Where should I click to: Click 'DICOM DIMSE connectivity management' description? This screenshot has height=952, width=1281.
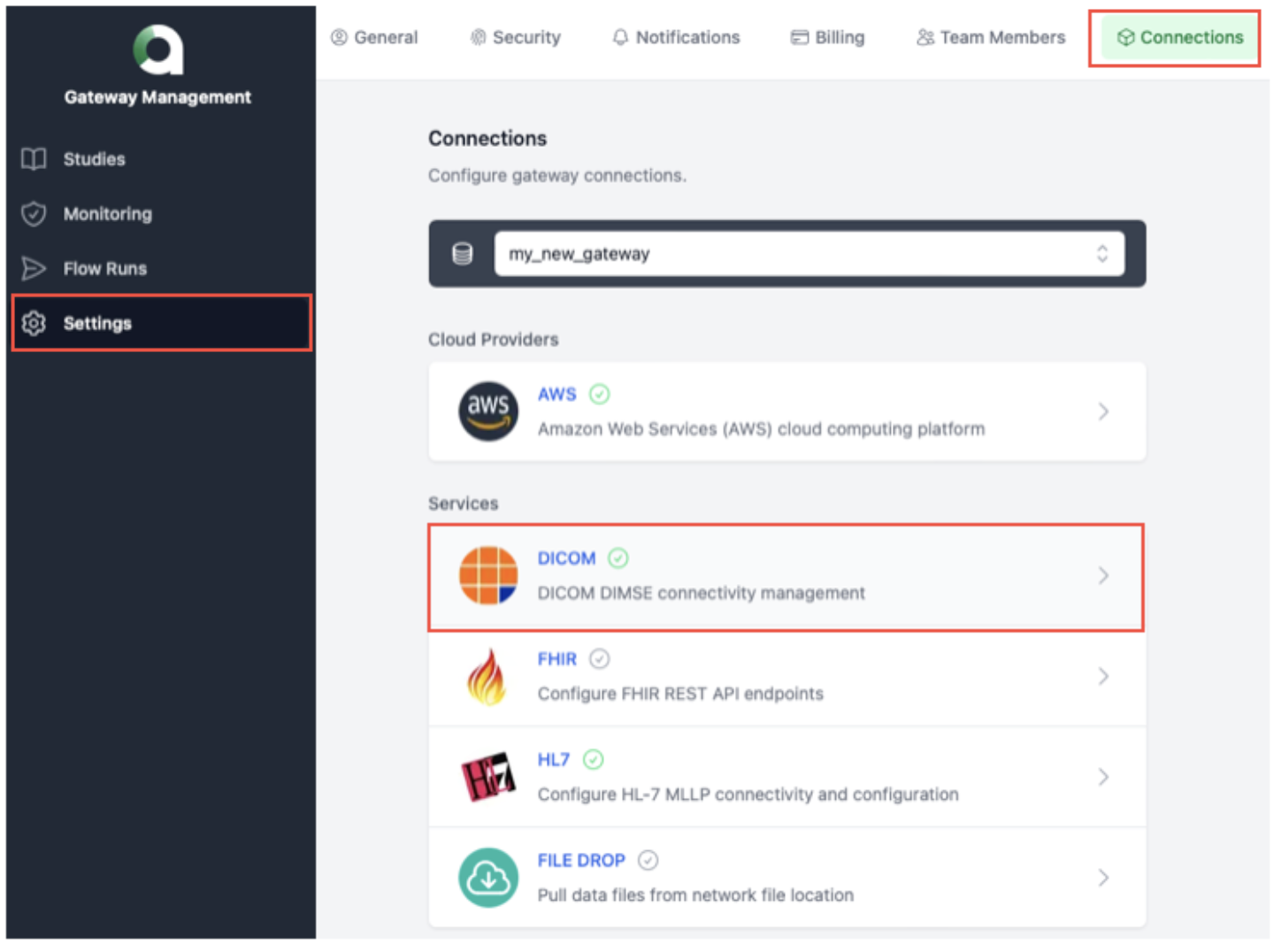[702, 594]
